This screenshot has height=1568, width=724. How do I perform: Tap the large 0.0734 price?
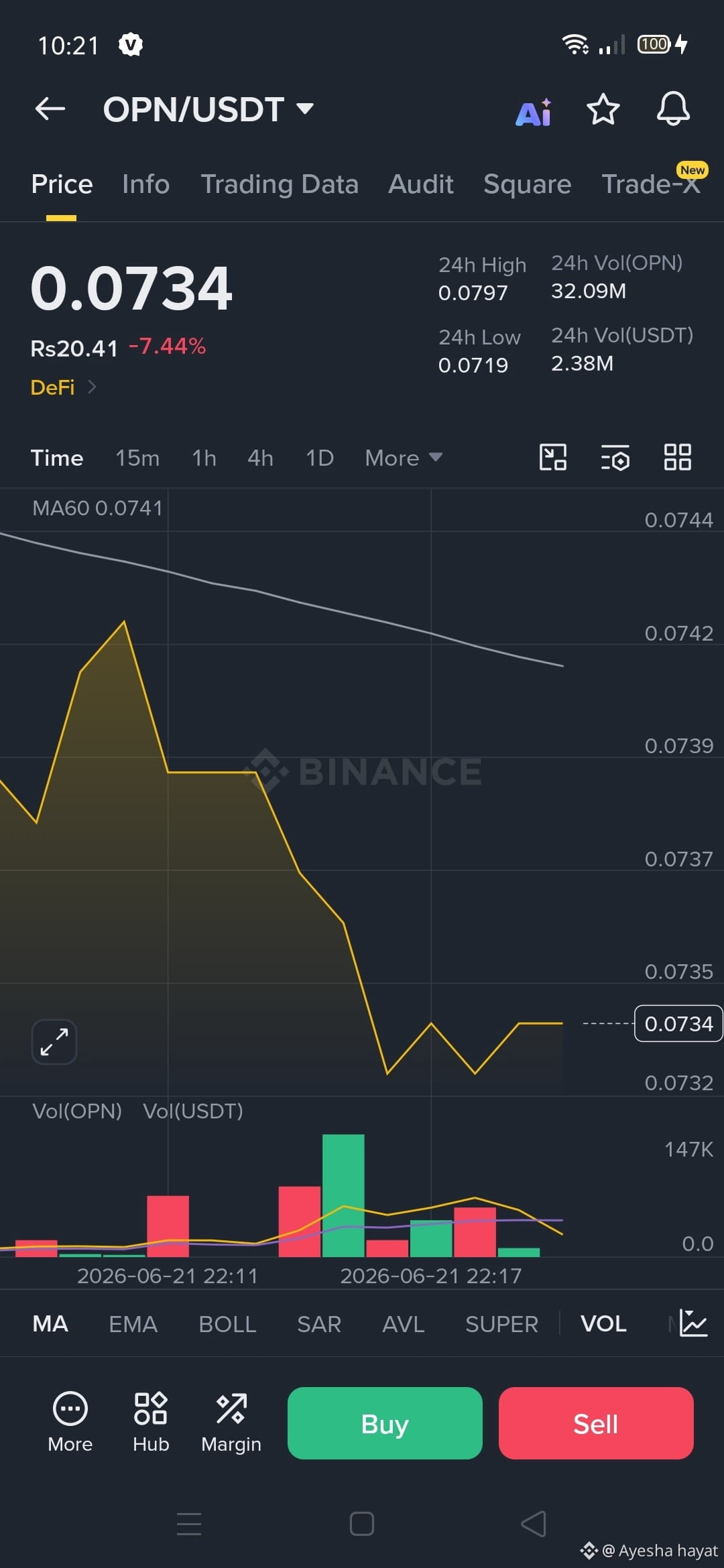[x=131, y=288]
